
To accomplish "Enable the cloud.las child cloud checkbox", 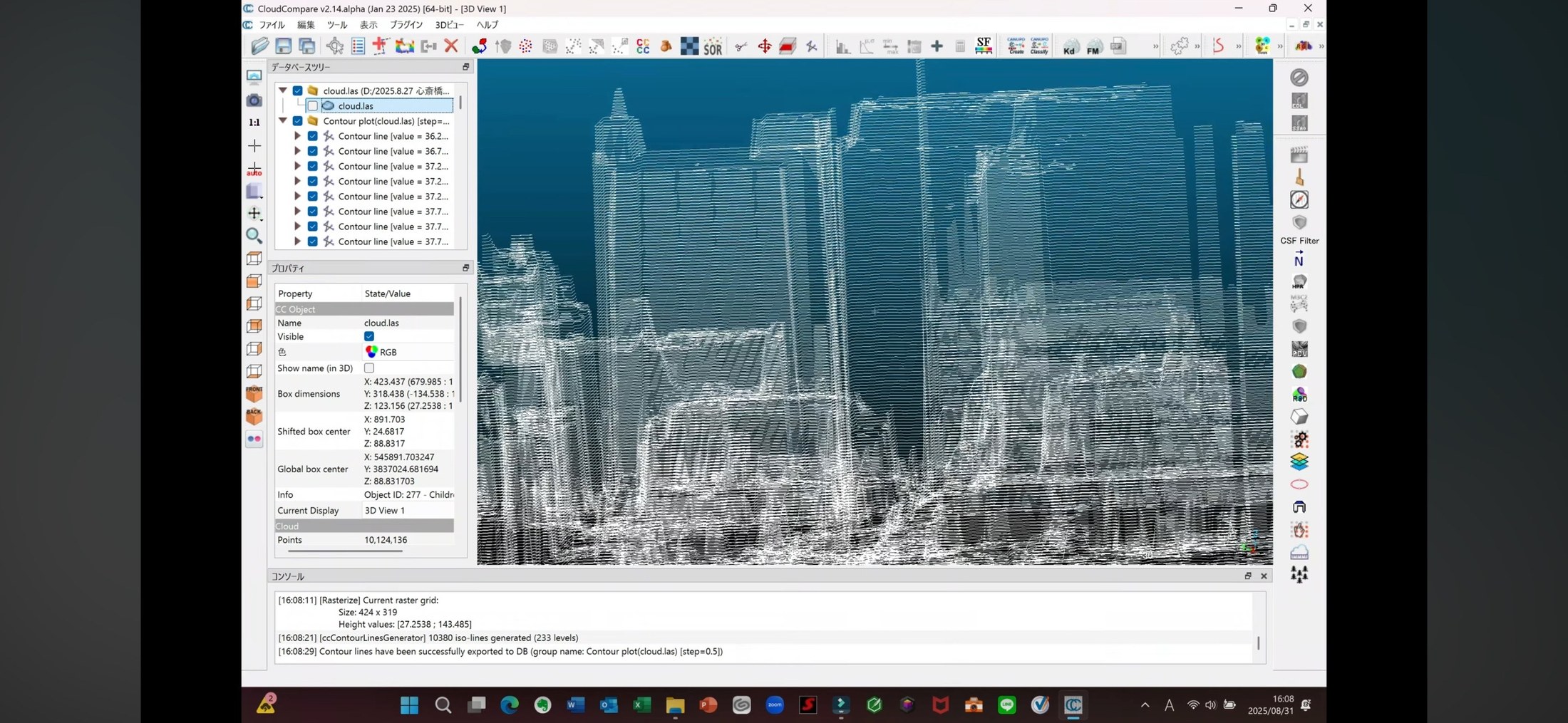I will click(312, 106).
